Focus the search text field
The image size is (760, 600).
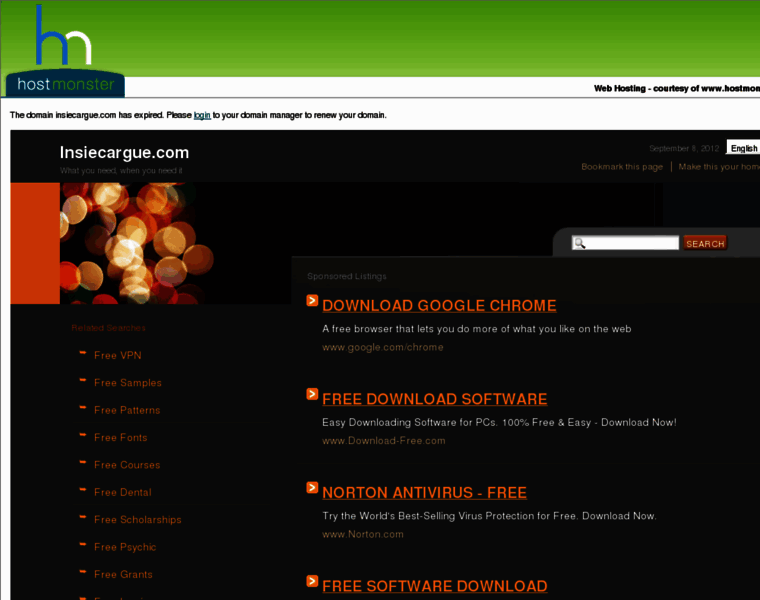click(x=625, y=243)
